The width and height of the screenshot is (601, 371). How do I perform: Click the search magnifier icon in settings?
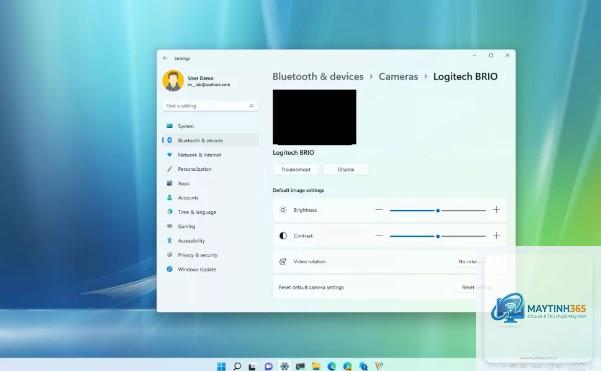(252, 106)
